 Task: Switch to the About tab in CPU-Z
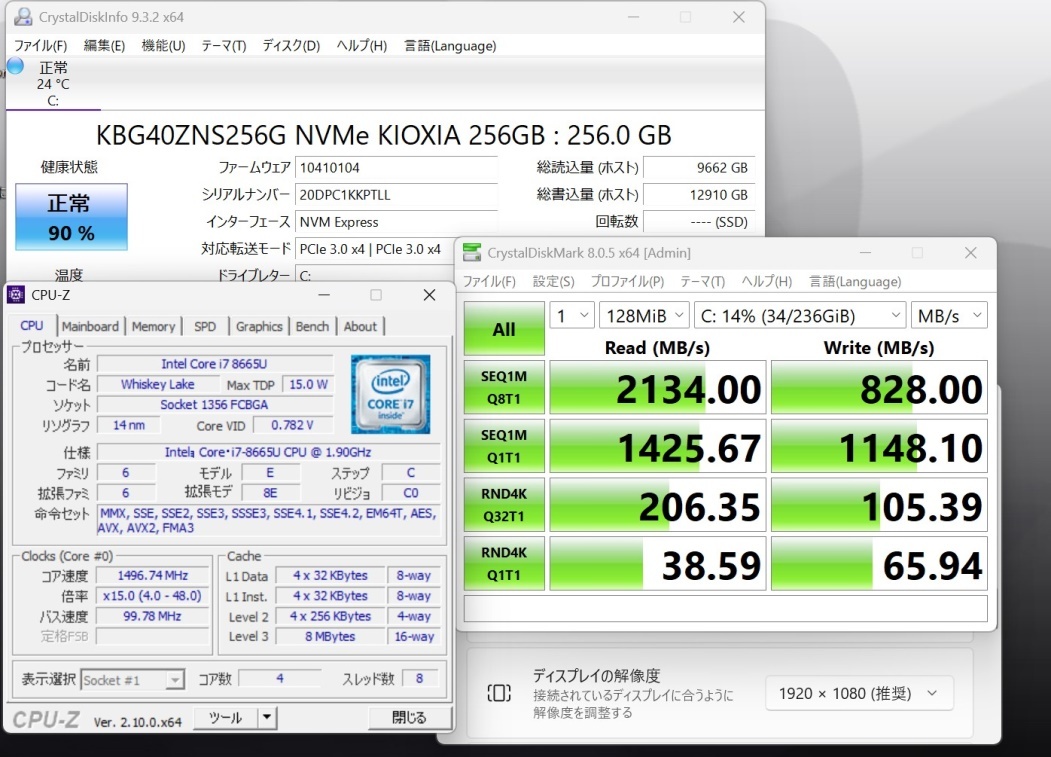361,327
